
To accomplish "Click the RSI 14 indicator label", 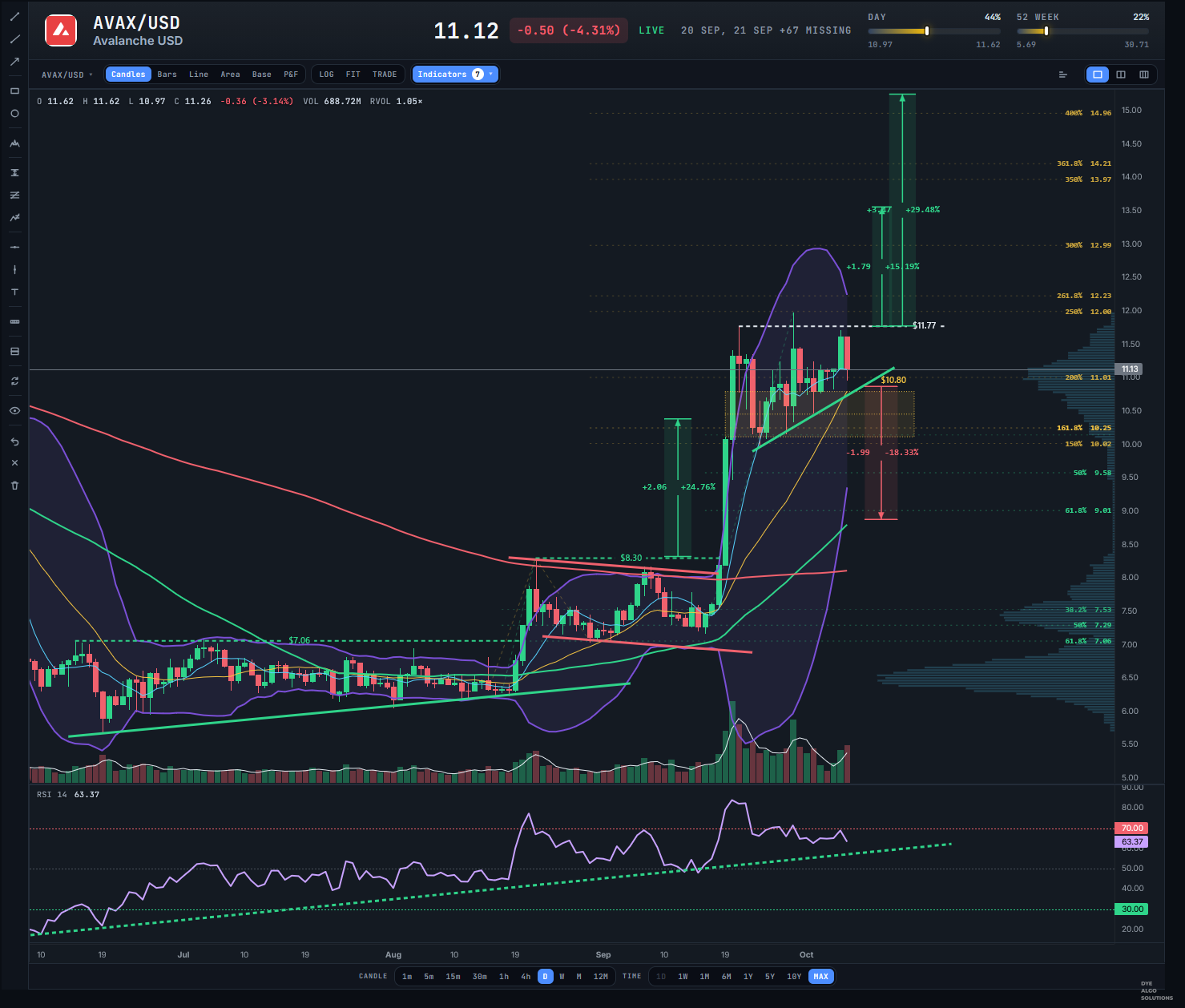I will (x=52, y=795).
